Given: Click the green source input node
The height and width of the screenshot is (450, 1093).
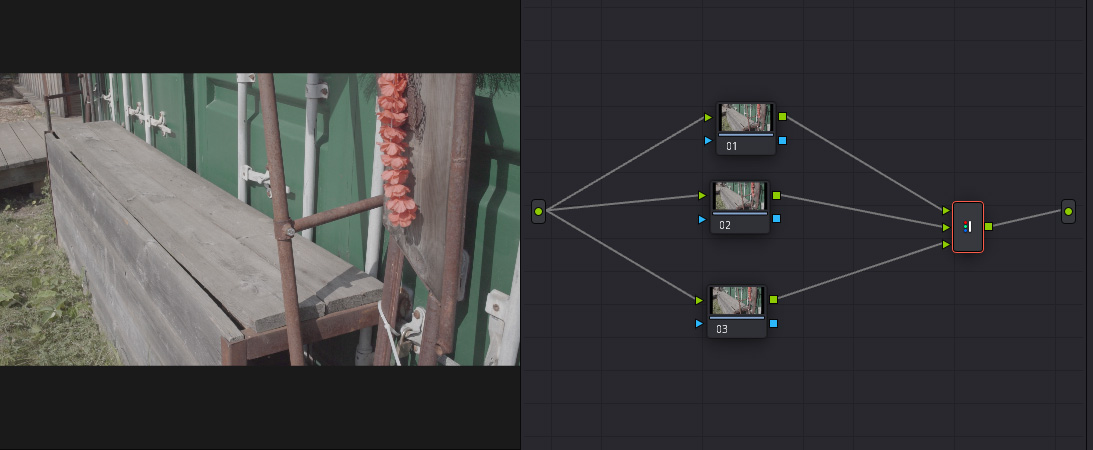Looking at the screenshot, I should (x=538, y=210).
